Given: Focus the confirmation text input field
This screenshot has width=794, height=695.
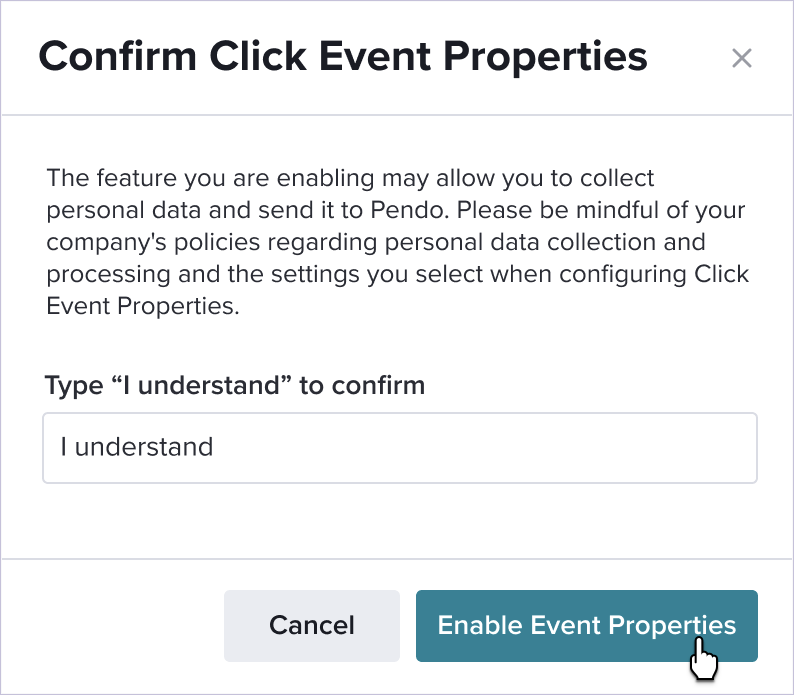Looking at the screenshot, I should click(400, 447).
